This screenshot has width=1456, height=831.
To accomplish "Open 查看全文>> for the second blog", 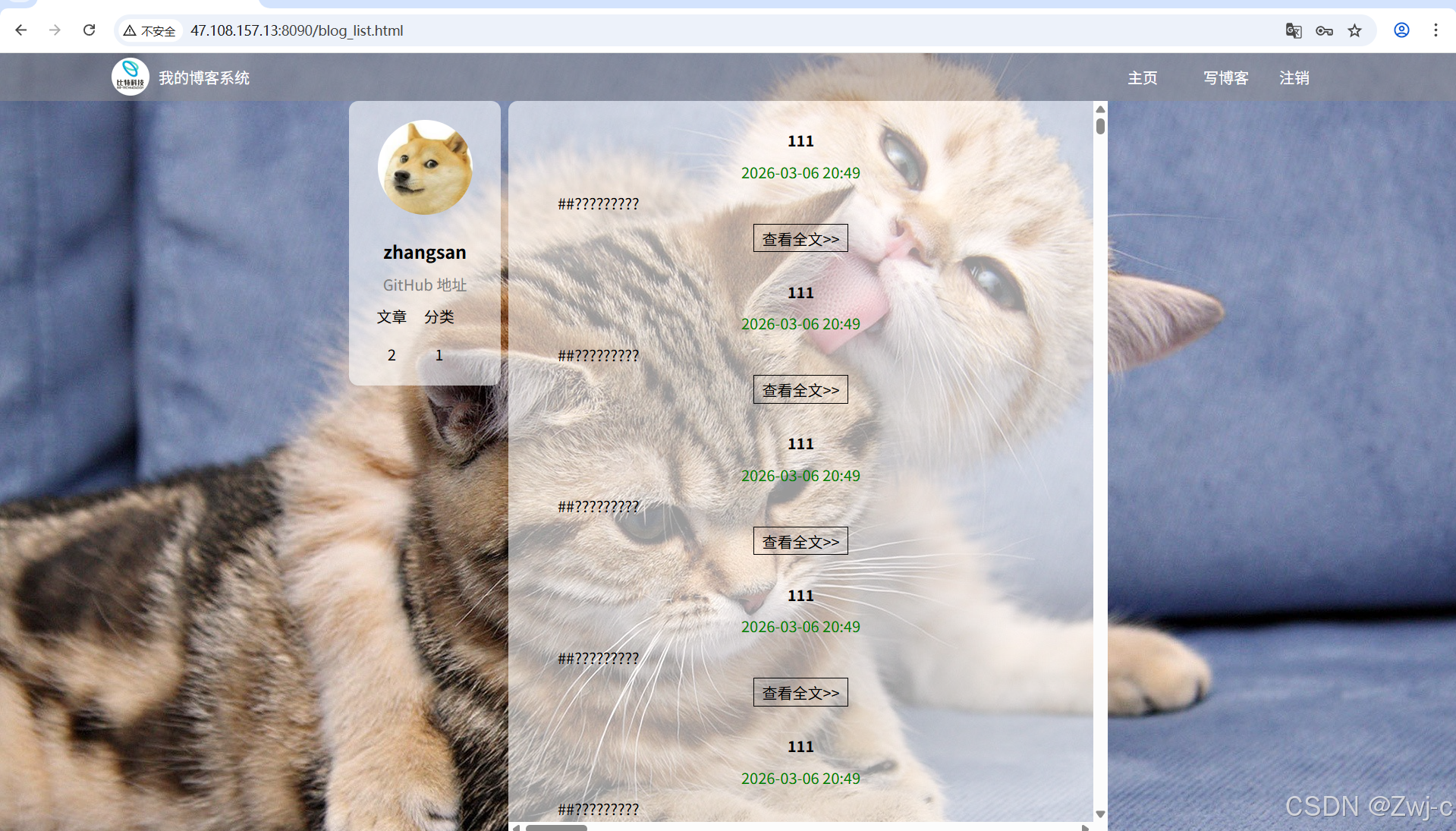I will (800, 389).
